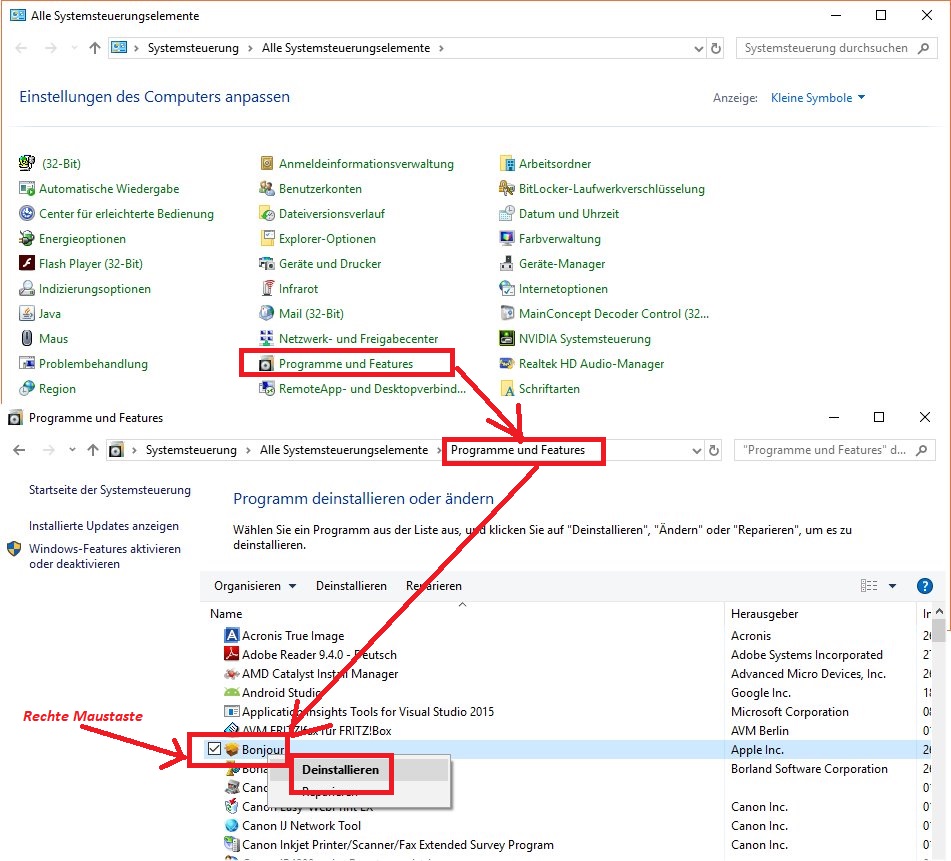Open NVIDIA Systemsteuerung icon

coord(506,338)
